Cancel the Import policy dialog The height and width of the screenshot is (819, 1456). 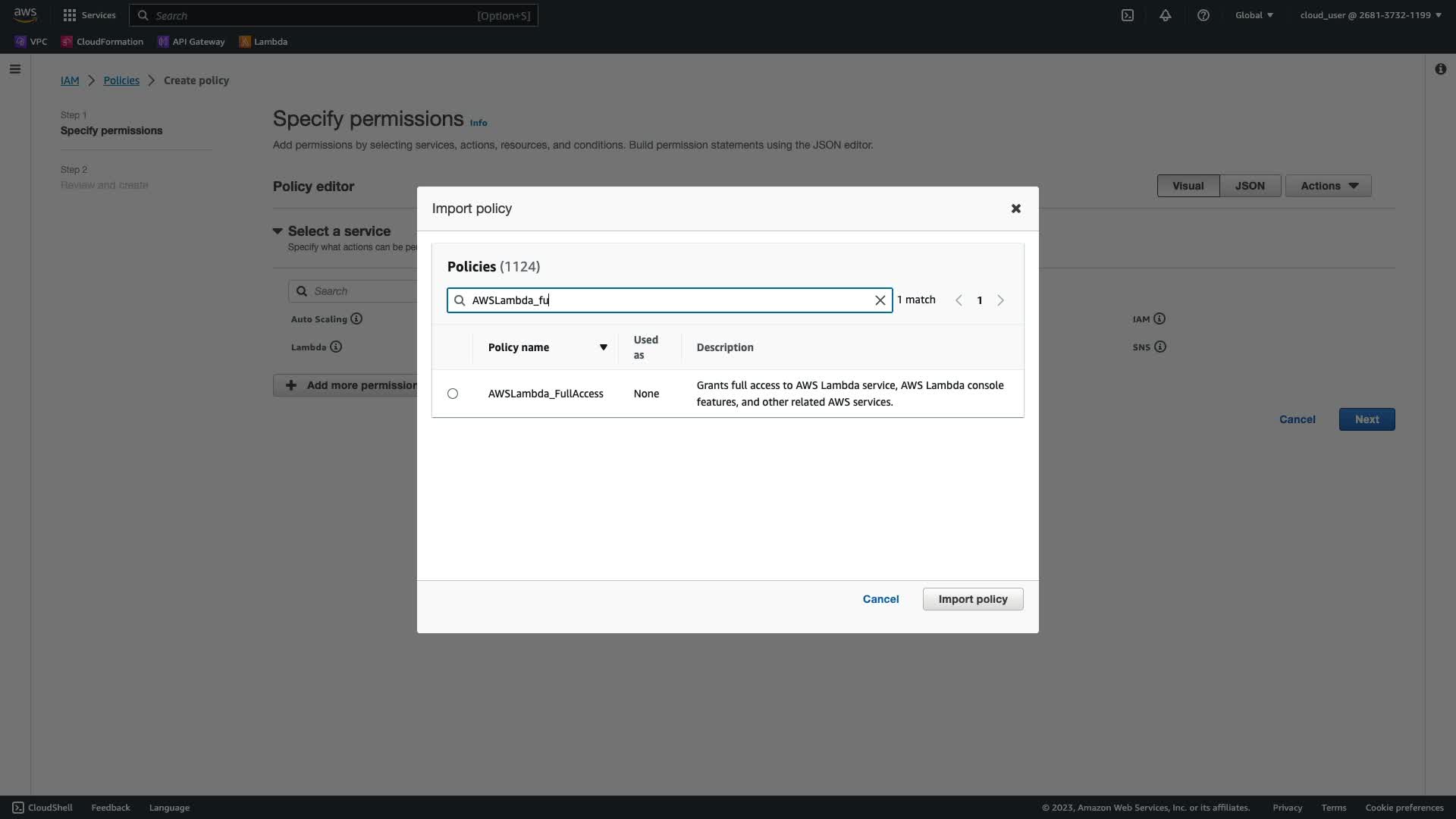(880, 599)
